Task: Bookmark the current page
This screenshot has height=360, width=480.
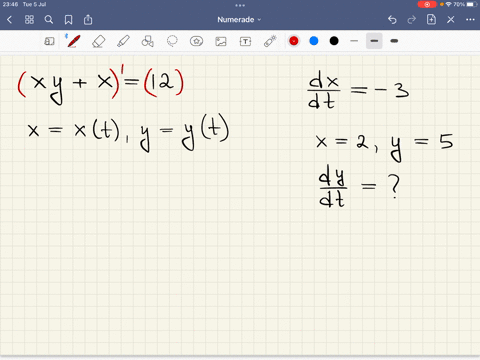Action: [x=68, y=20]
